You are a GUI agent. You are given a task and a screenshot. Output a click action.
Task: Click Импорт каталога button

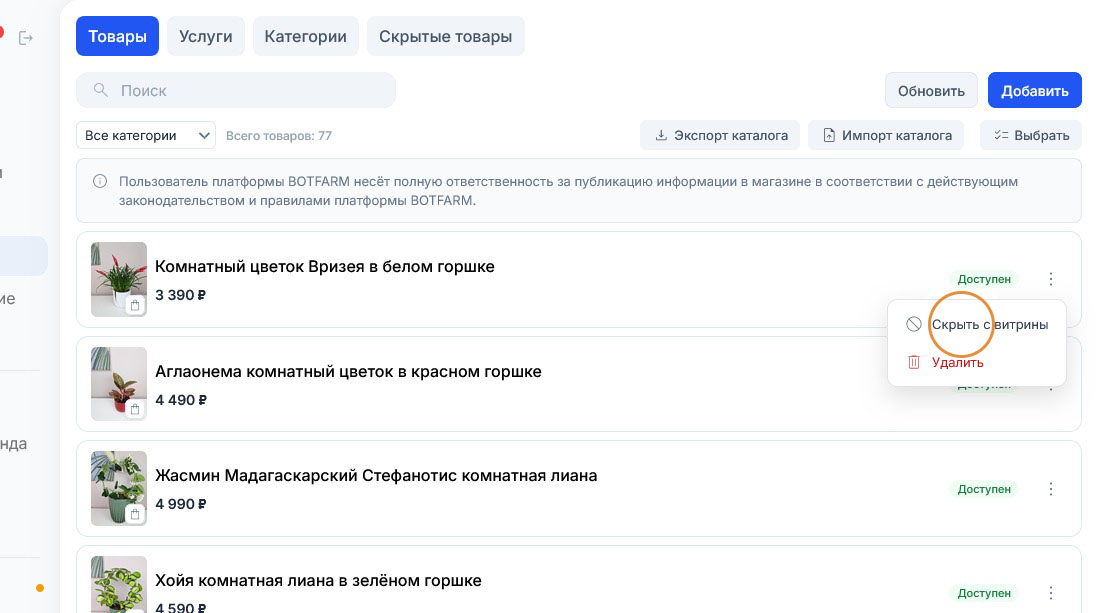(x=886, y=135)
